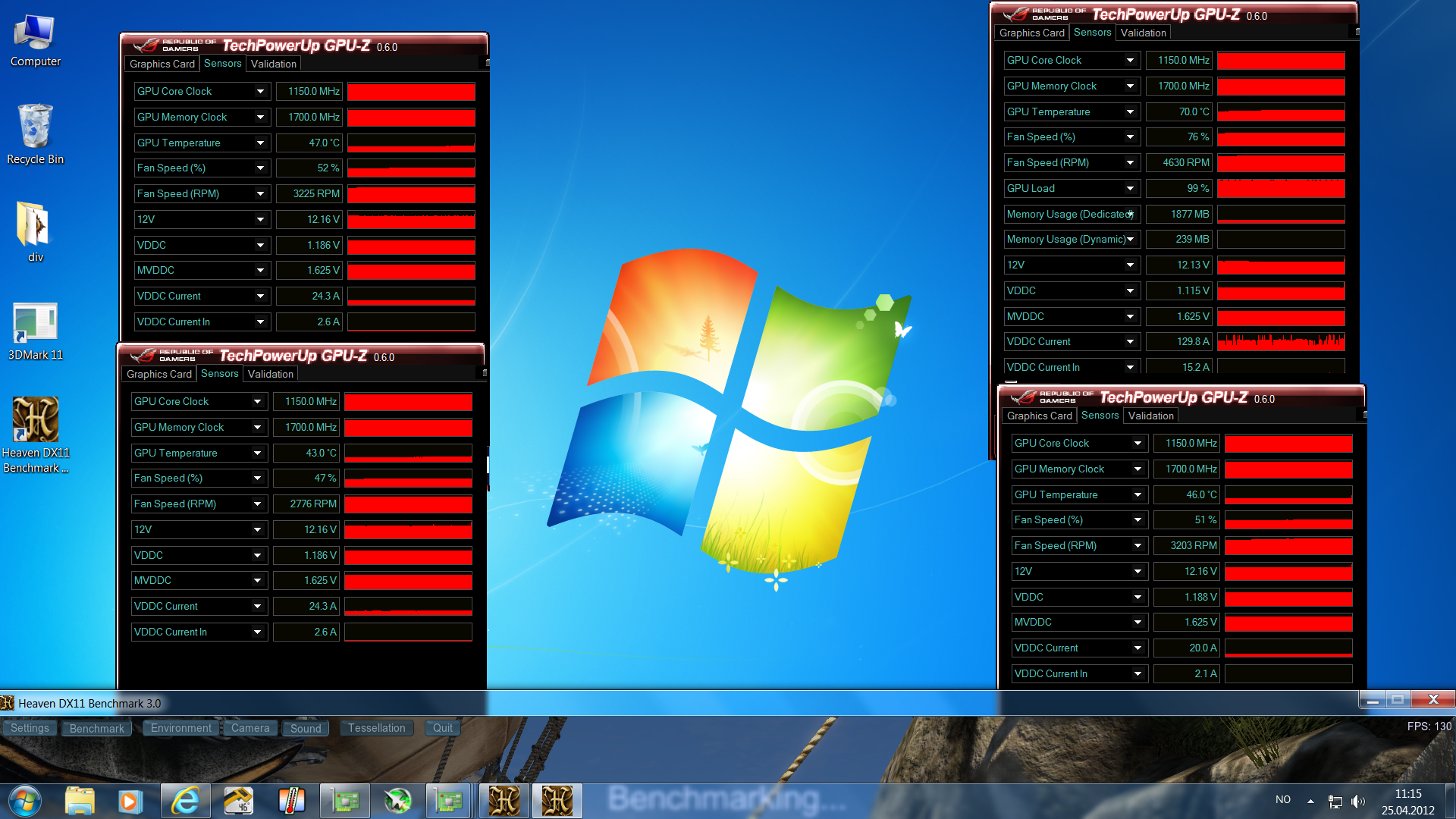Viewport: 1456px width, 819px height.
Task: Click the Benchmark button in Heaven
Action: click(96, 728)
